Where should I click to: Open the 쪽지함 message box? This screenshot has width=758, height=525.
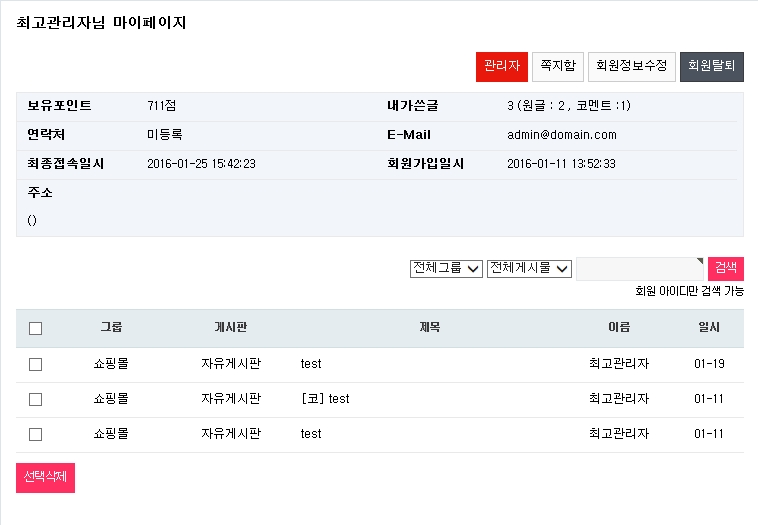(557, 66)
